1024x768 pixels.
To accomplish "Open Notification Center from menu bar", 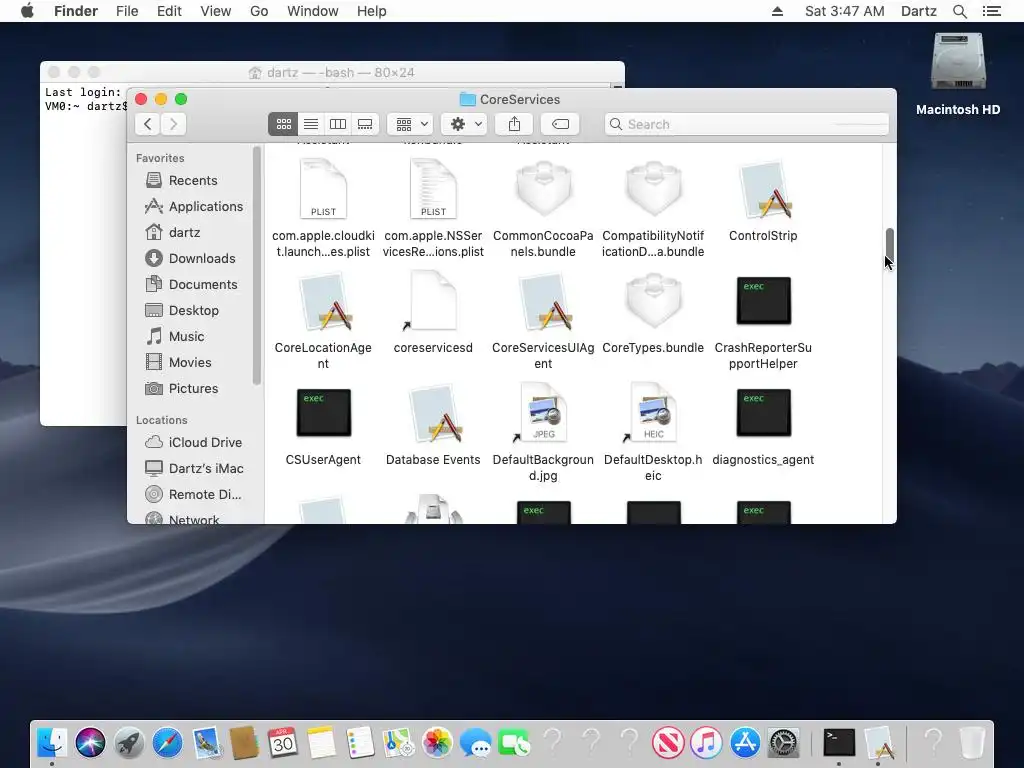I will click(x=992, y=11).
